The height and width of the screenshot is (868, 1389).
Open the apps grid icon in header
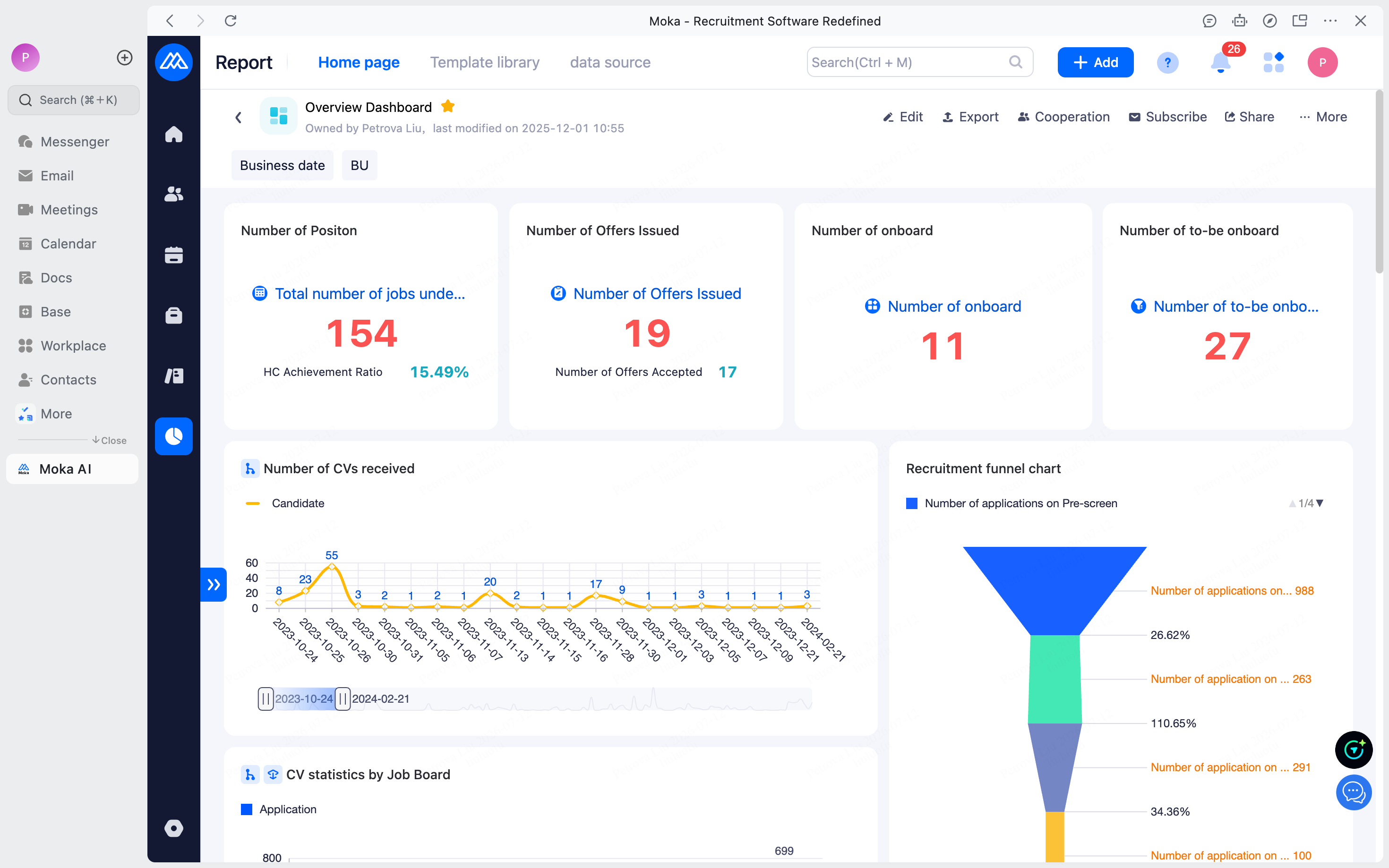(1274, 62)
